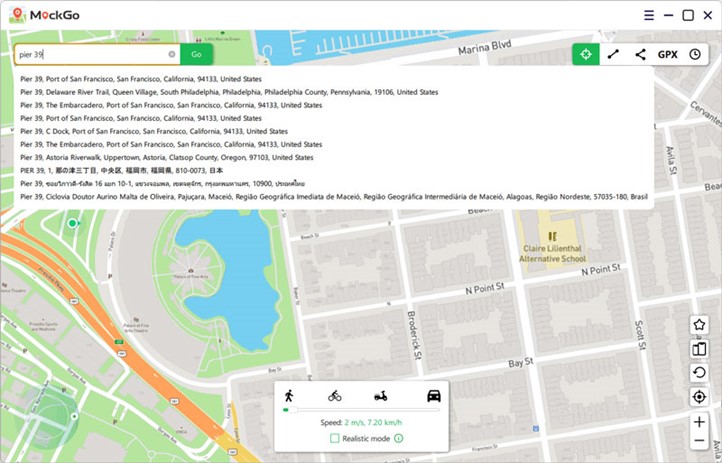Viewport: 722px width, 463px height.
Task: Click Claire Lilienthal Alternative School map label
Action: pyautogui.click(x=553, y=254)
